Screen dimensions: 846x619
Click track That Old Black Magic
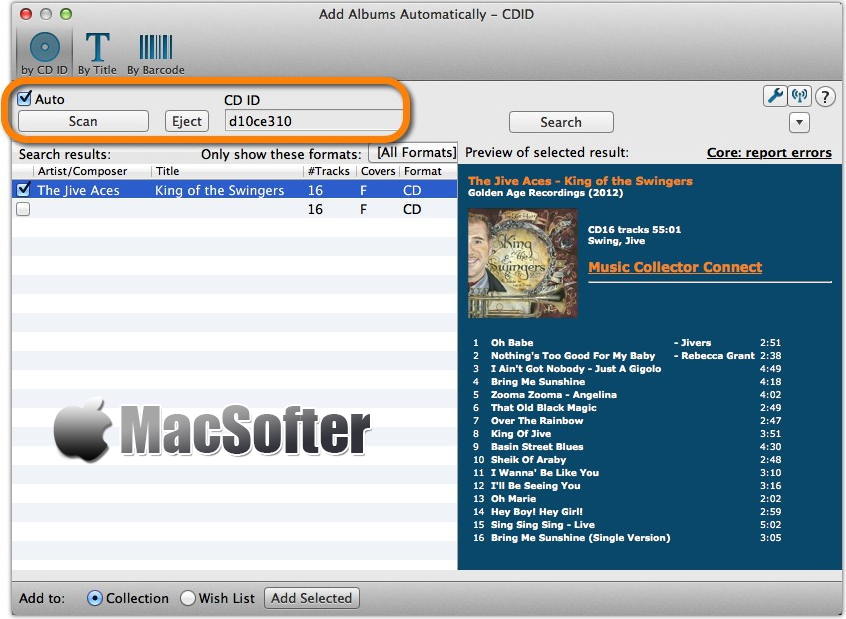coord(543,407)
